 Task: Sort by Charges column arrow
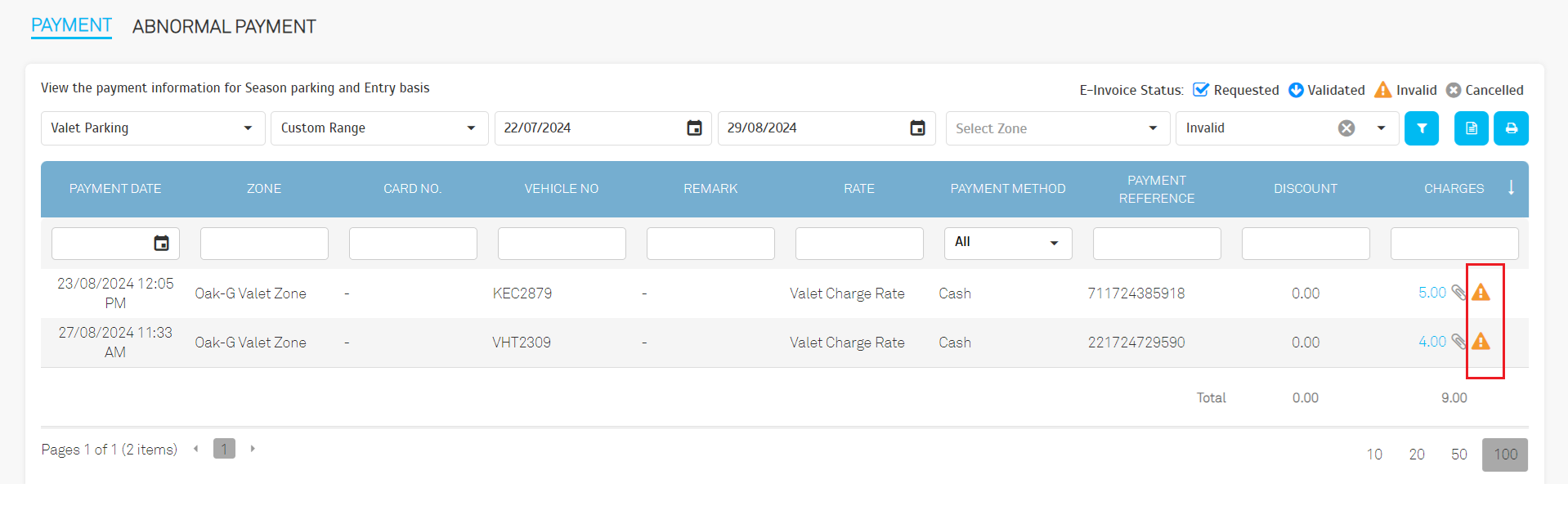pyautogui.click(x=1511, y=188)
